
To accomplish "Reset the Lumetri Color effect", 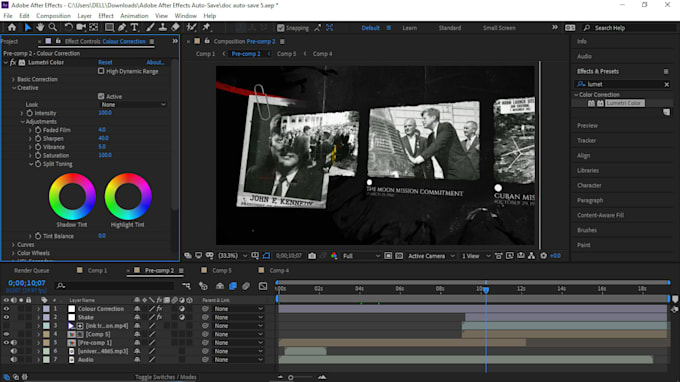I will [x=105, y=62].
